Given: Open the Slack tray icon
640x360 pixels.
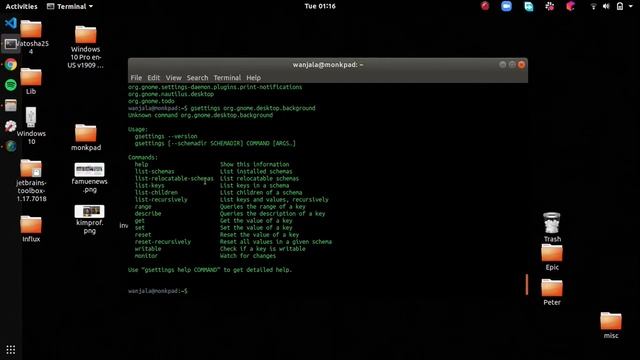Looking at the screenshot, I should click(550, 6).
